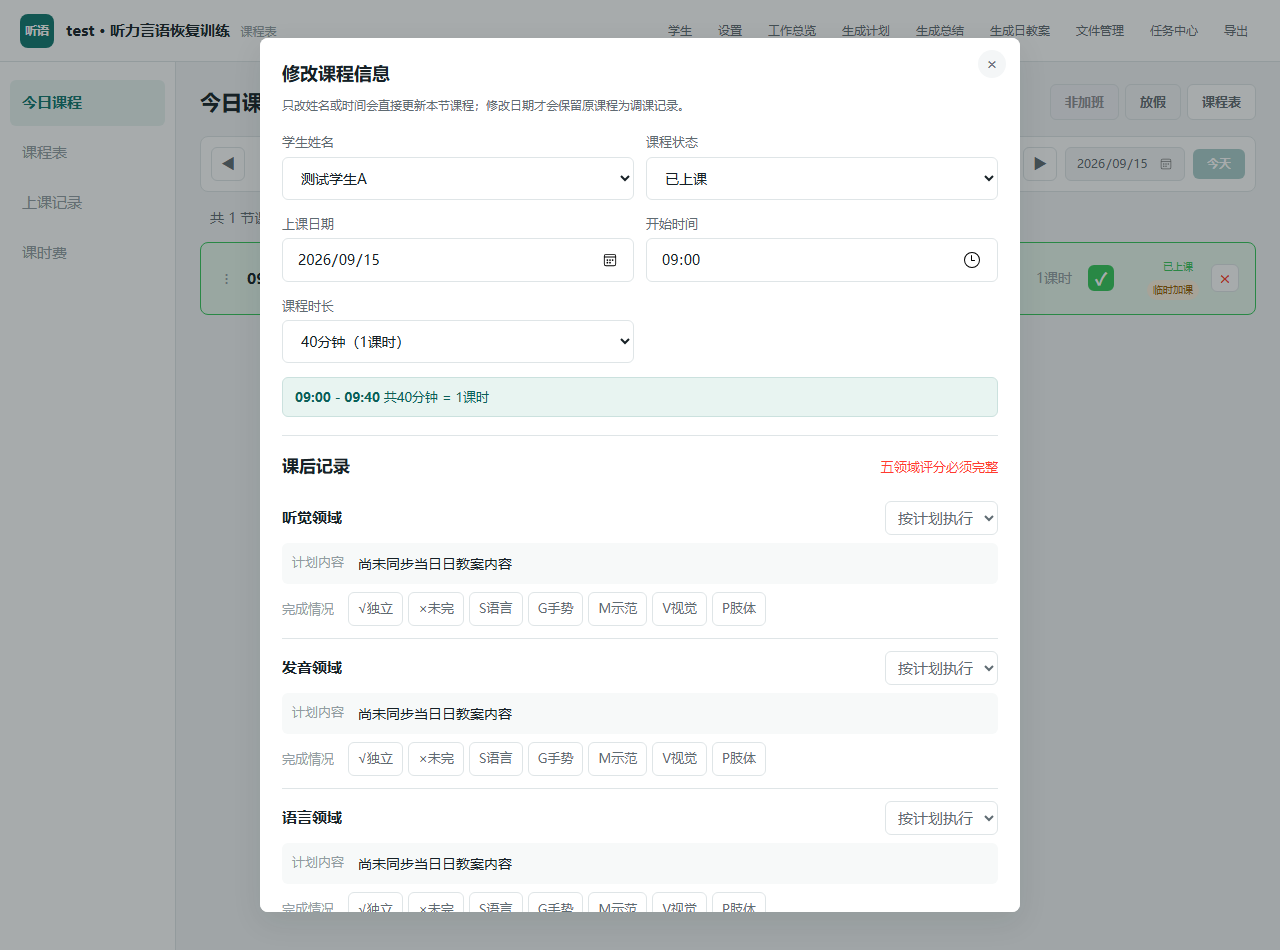
Task: Open 任务中心 in top navigation
Action: tap(1174, 31)
